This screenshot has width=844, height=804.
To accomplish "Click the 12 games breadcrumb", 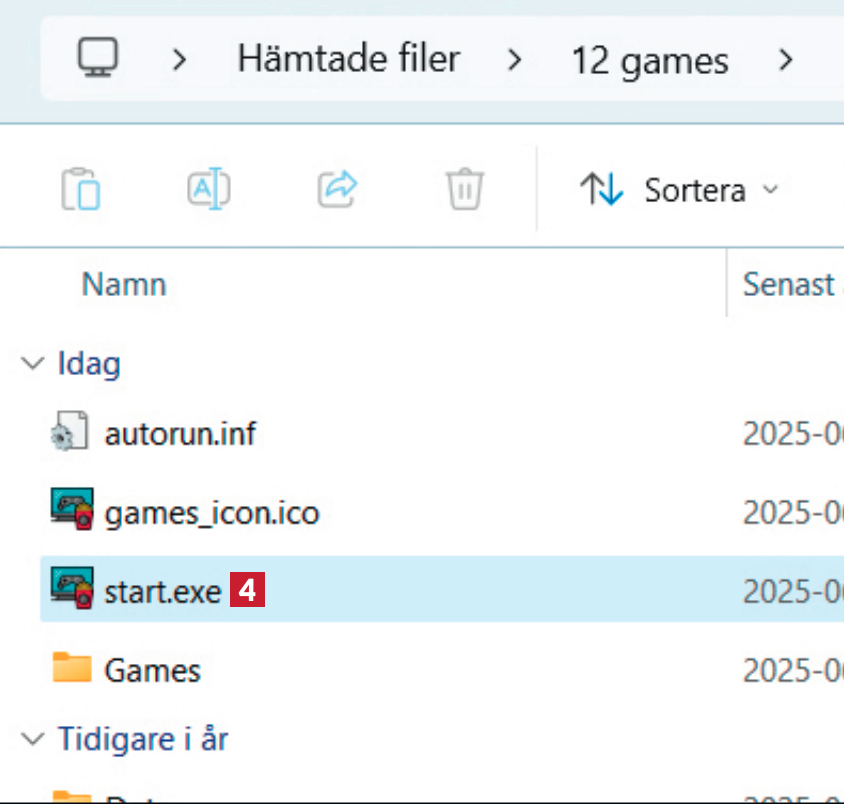I will [649, 61].
